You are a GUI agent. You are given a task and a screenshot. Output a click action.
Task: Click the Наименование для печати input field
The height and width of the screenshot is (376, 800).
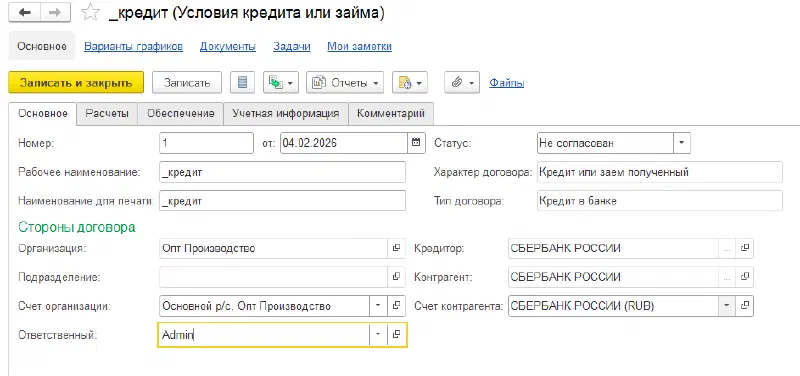282,200
